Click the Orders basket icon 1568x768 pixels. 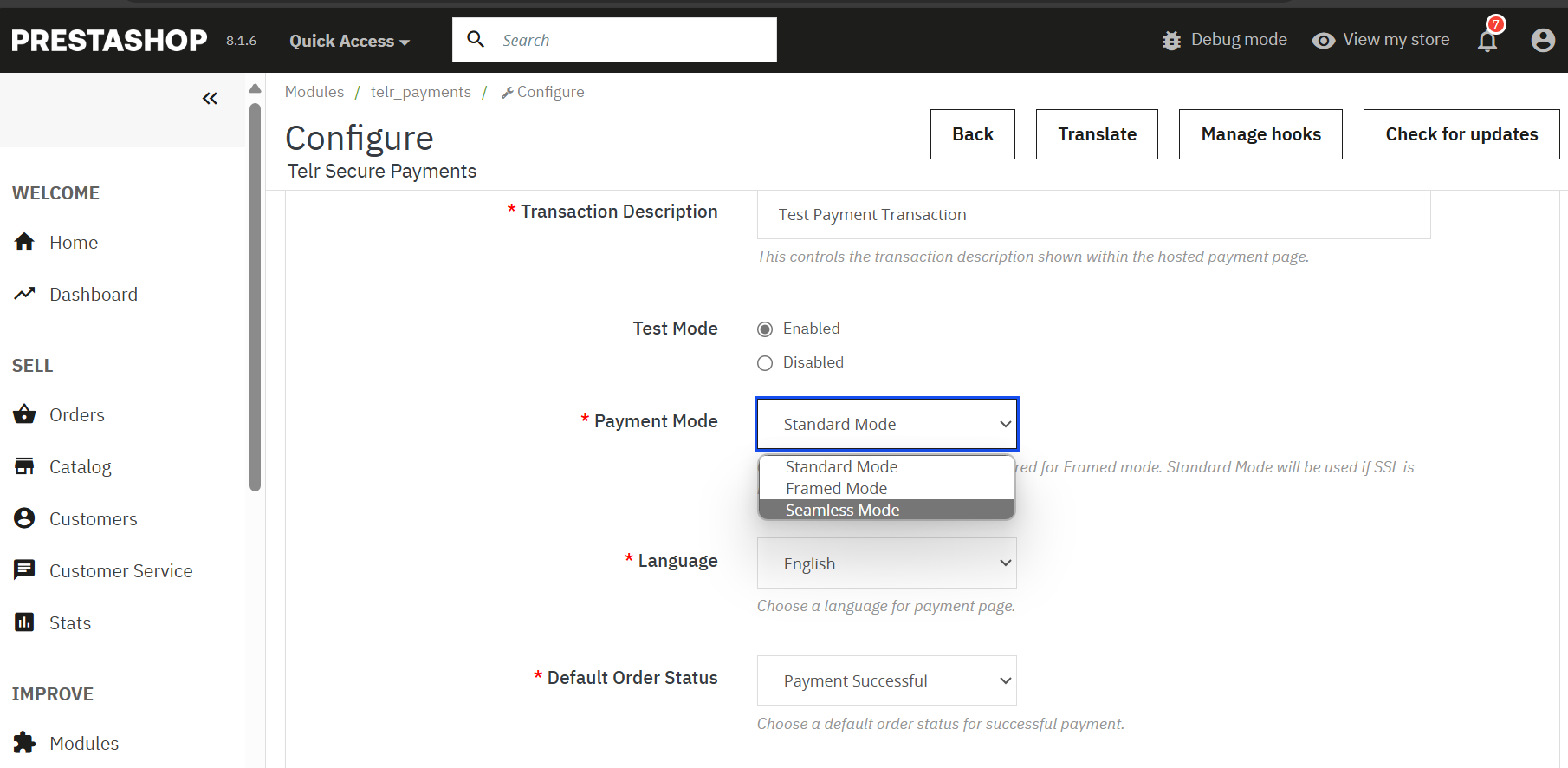24,414
